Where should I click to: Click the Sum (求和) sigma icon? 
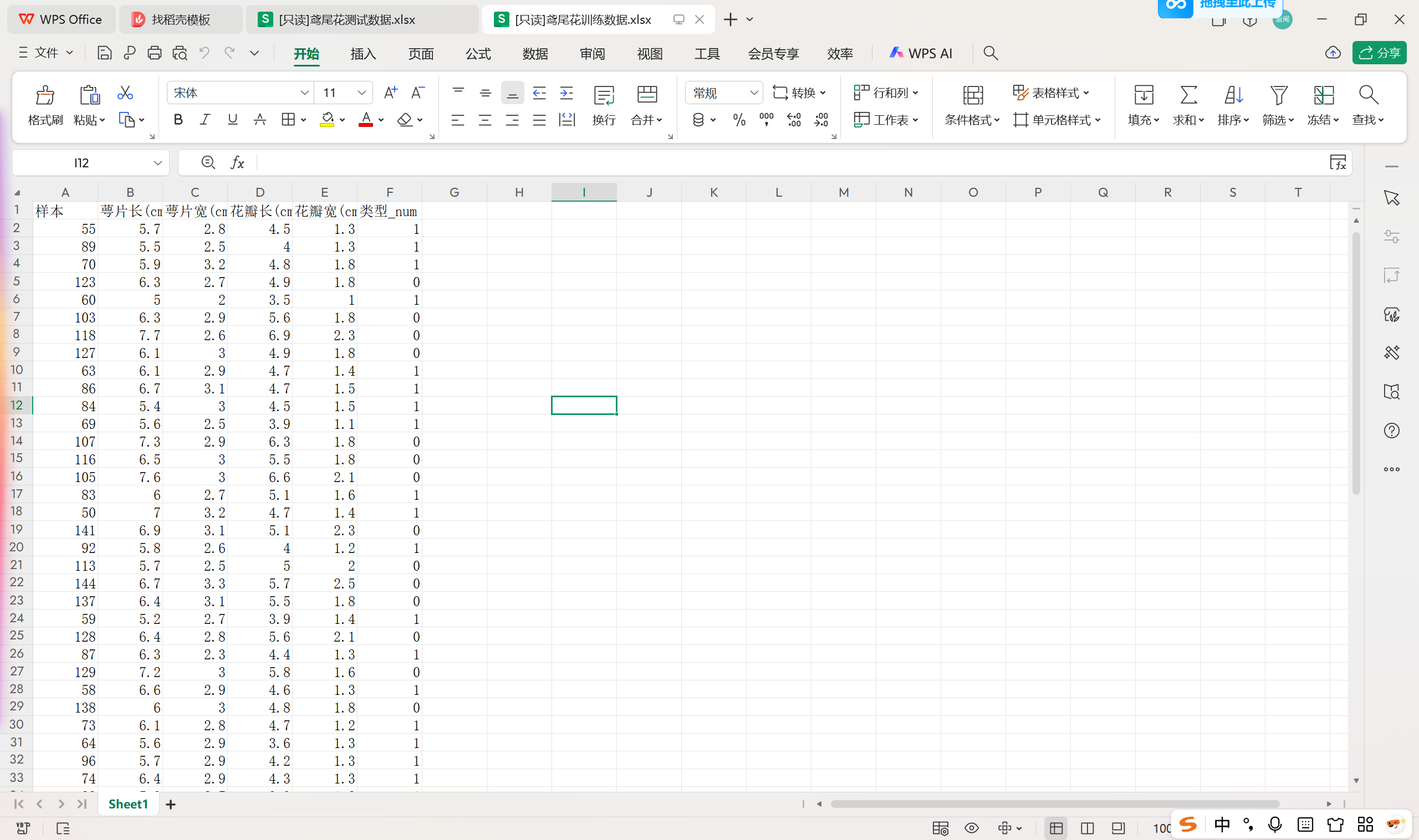point(1188,95)
